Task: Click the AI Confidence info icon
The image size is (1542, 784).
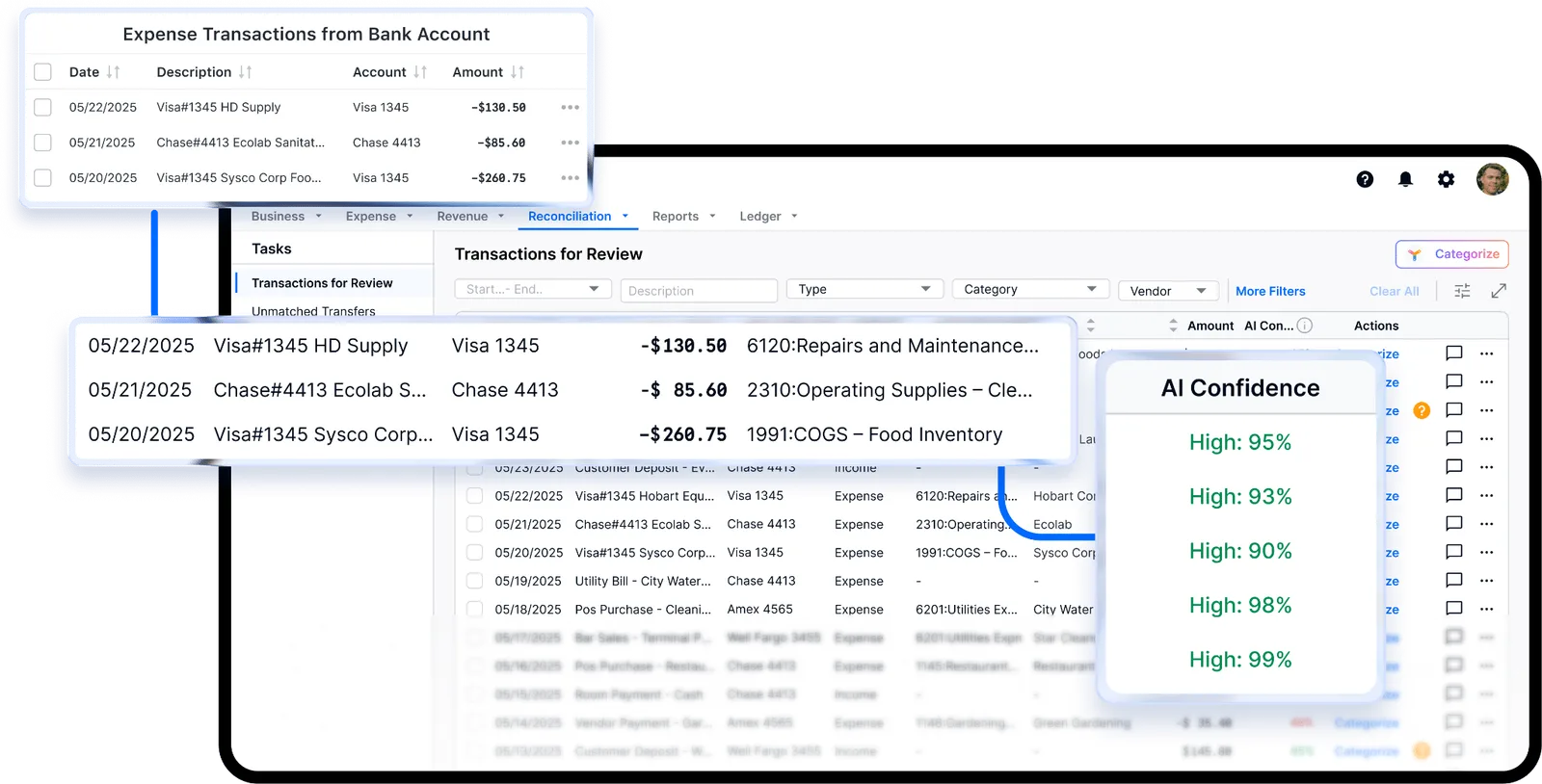Action: tap(1305, 326)
